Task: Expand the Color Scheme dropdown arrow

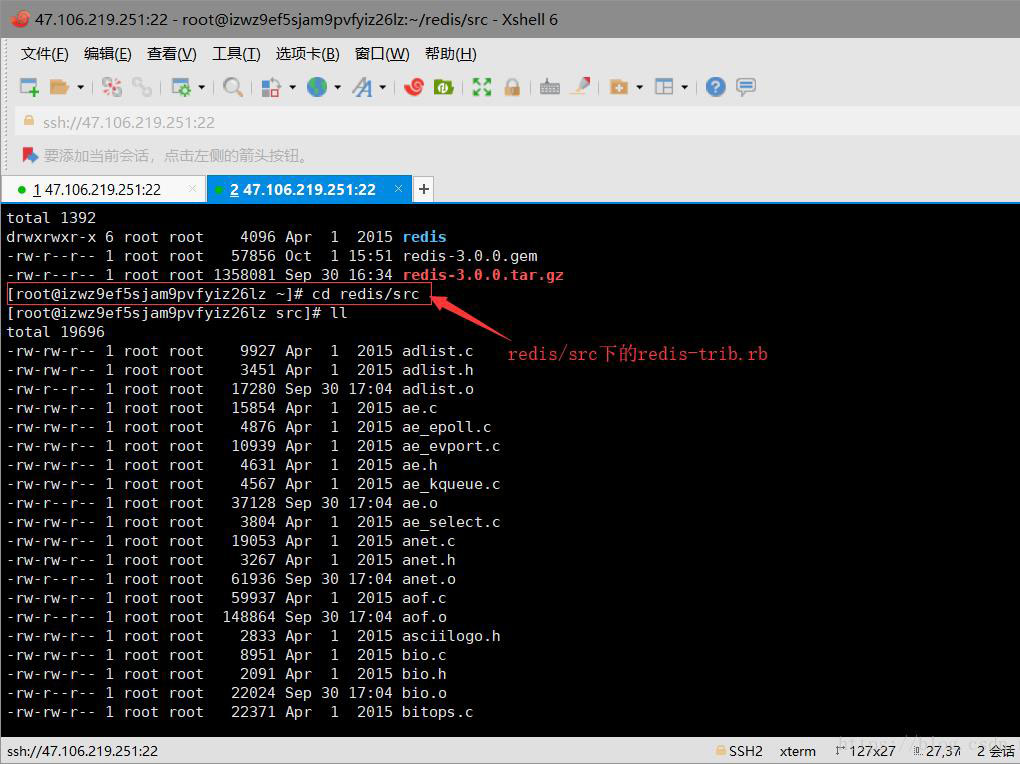Action: (x=292, y=87)
